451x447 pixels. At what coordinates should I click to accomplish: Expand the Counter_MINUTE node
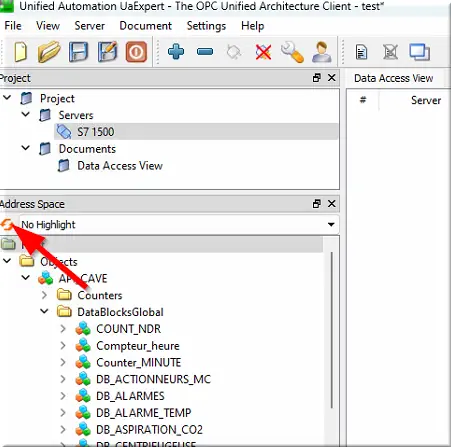(x=63, y=362)
